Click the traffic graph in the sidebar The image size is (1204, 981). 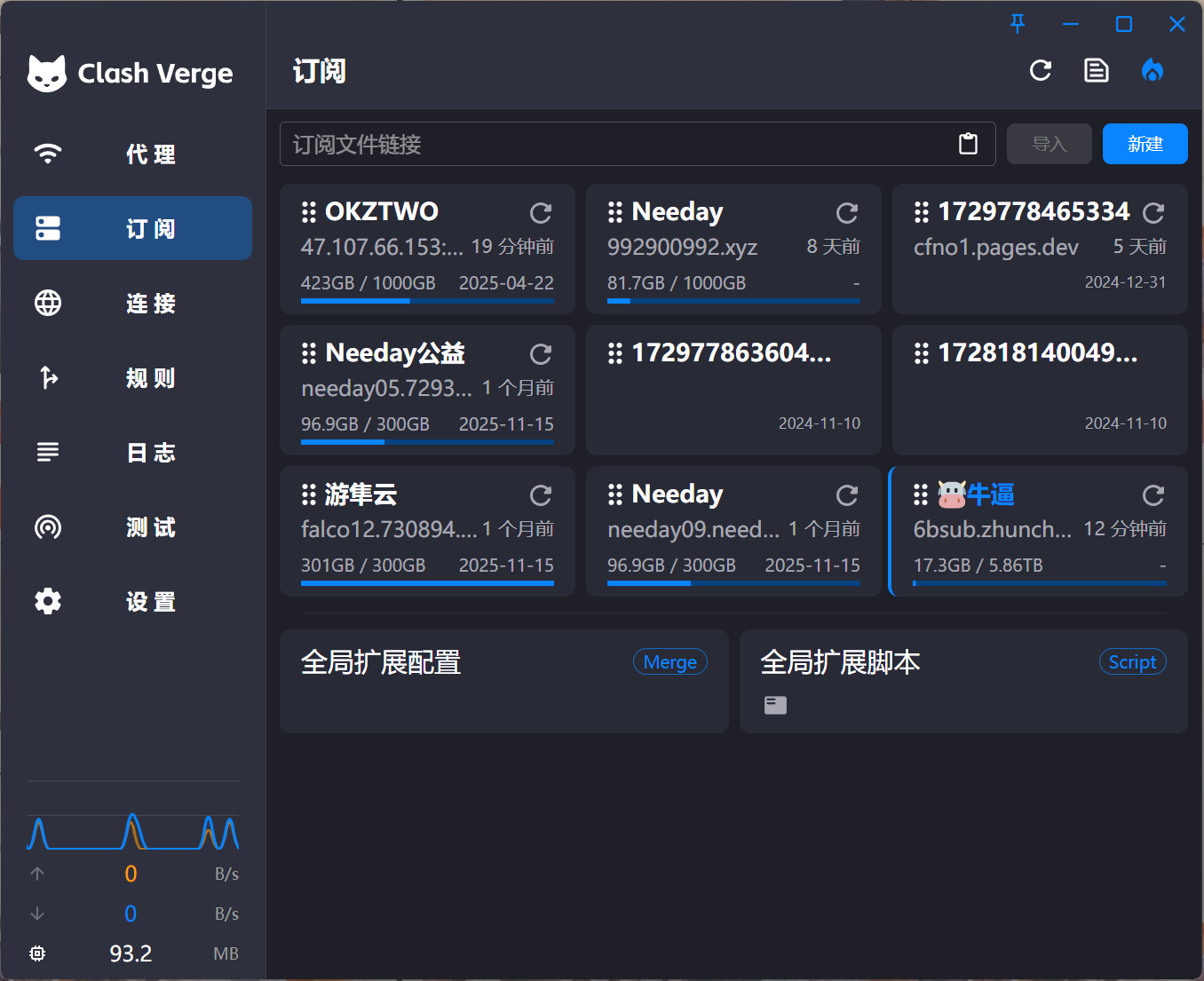tap(132, 831)
